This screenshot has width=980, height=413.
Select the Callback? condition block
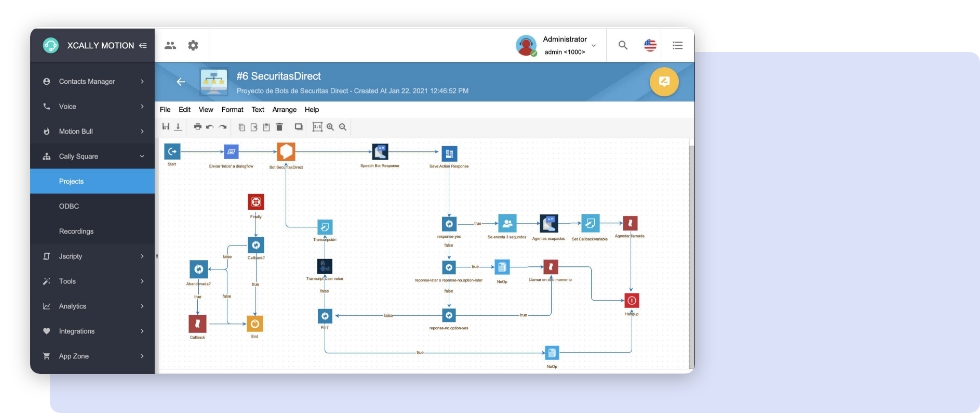256,245
